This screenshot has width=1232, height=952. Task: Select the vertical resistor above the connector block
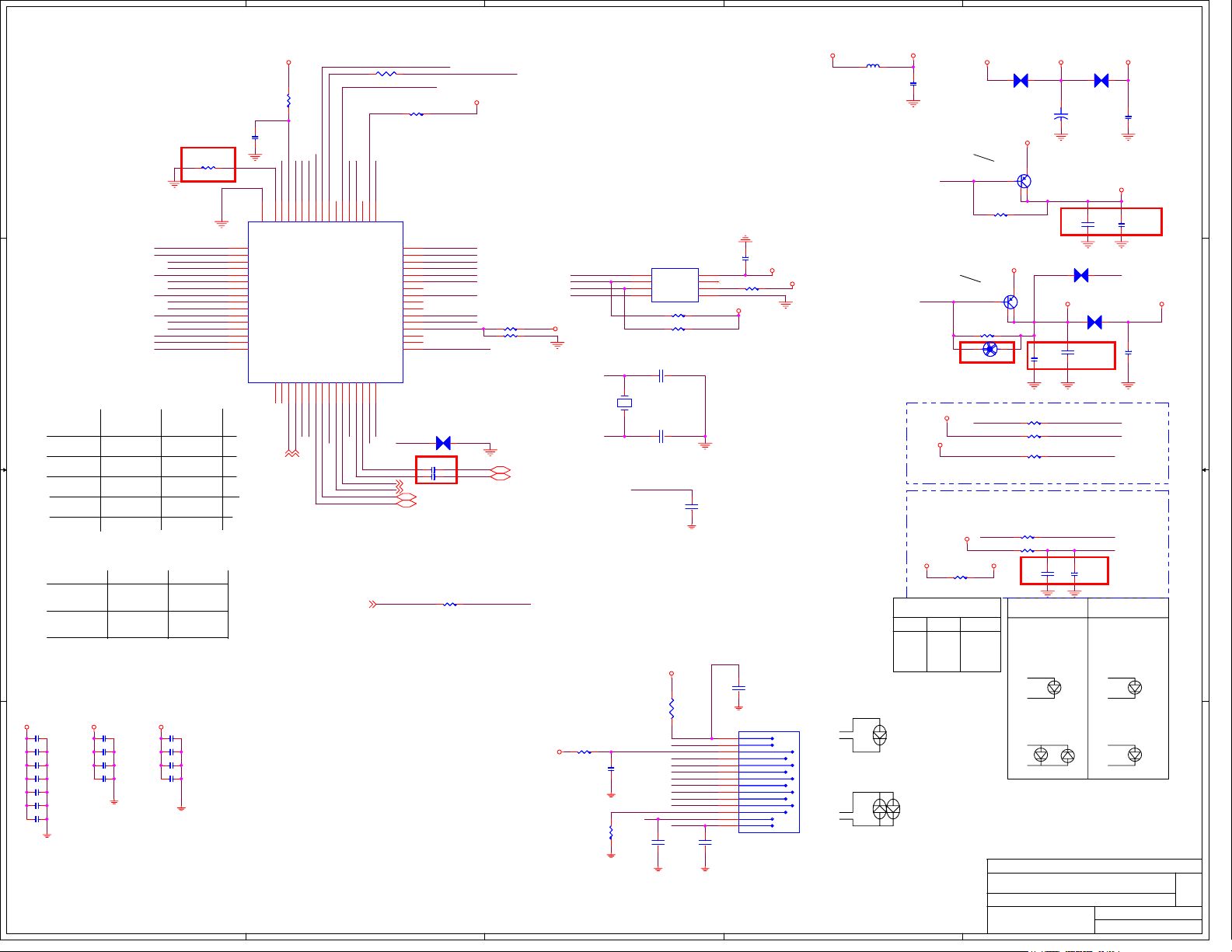[672, 708]
